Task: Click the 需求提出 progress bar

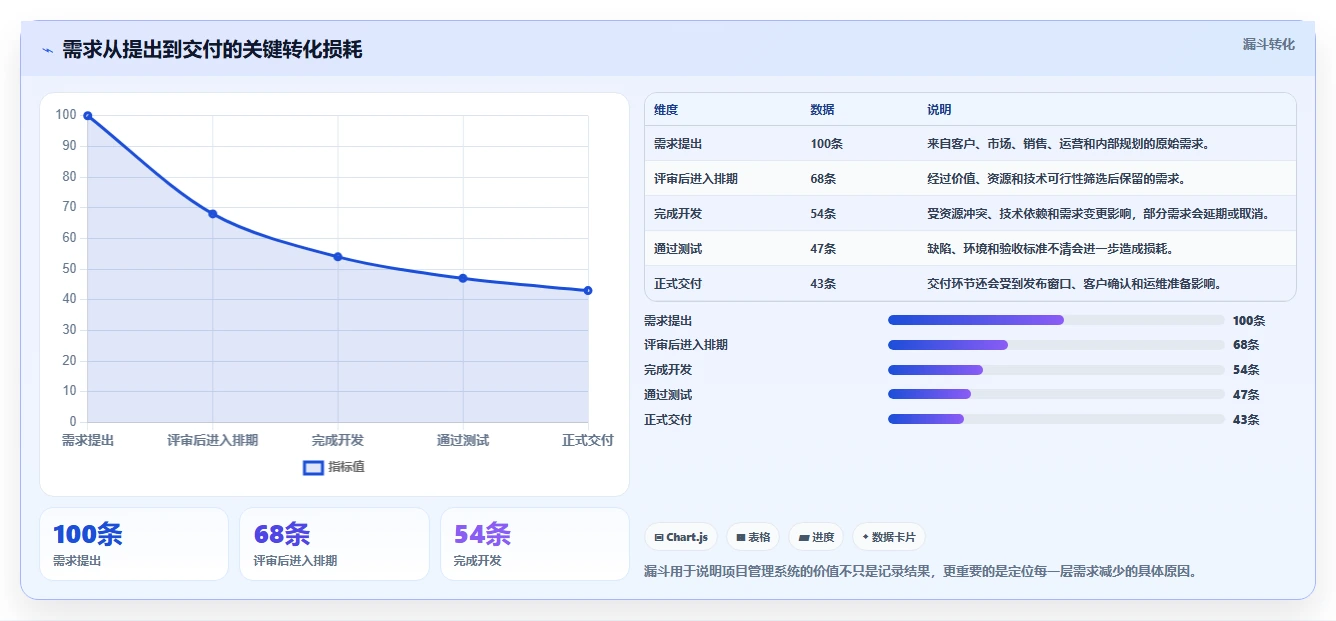Action: [x=1056, y=320]
